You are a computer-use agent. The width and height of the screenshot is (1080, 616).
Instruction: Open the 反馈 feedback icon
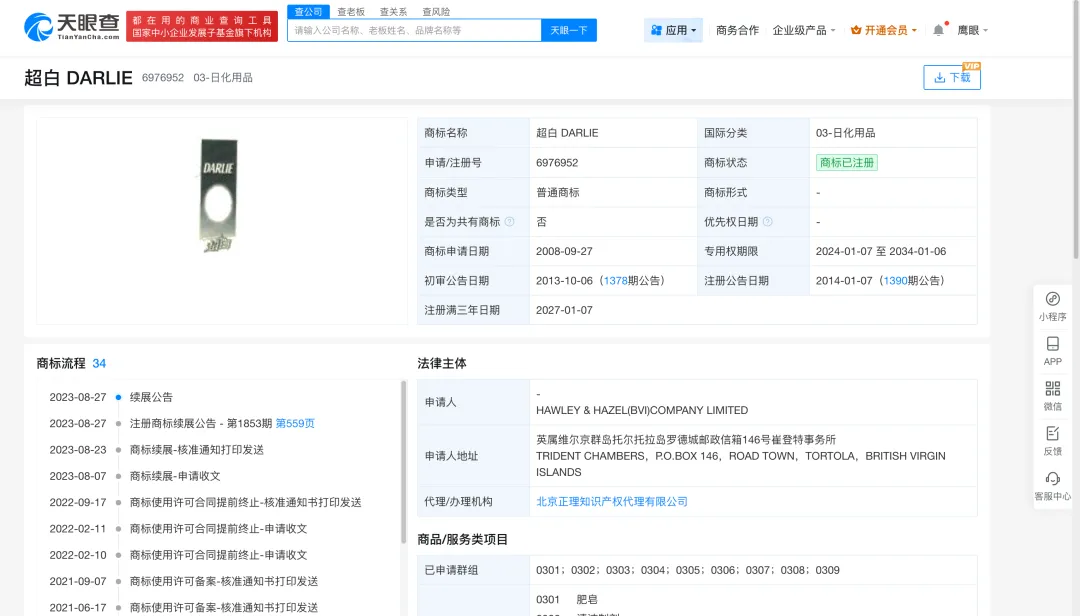pos(1052,434)
